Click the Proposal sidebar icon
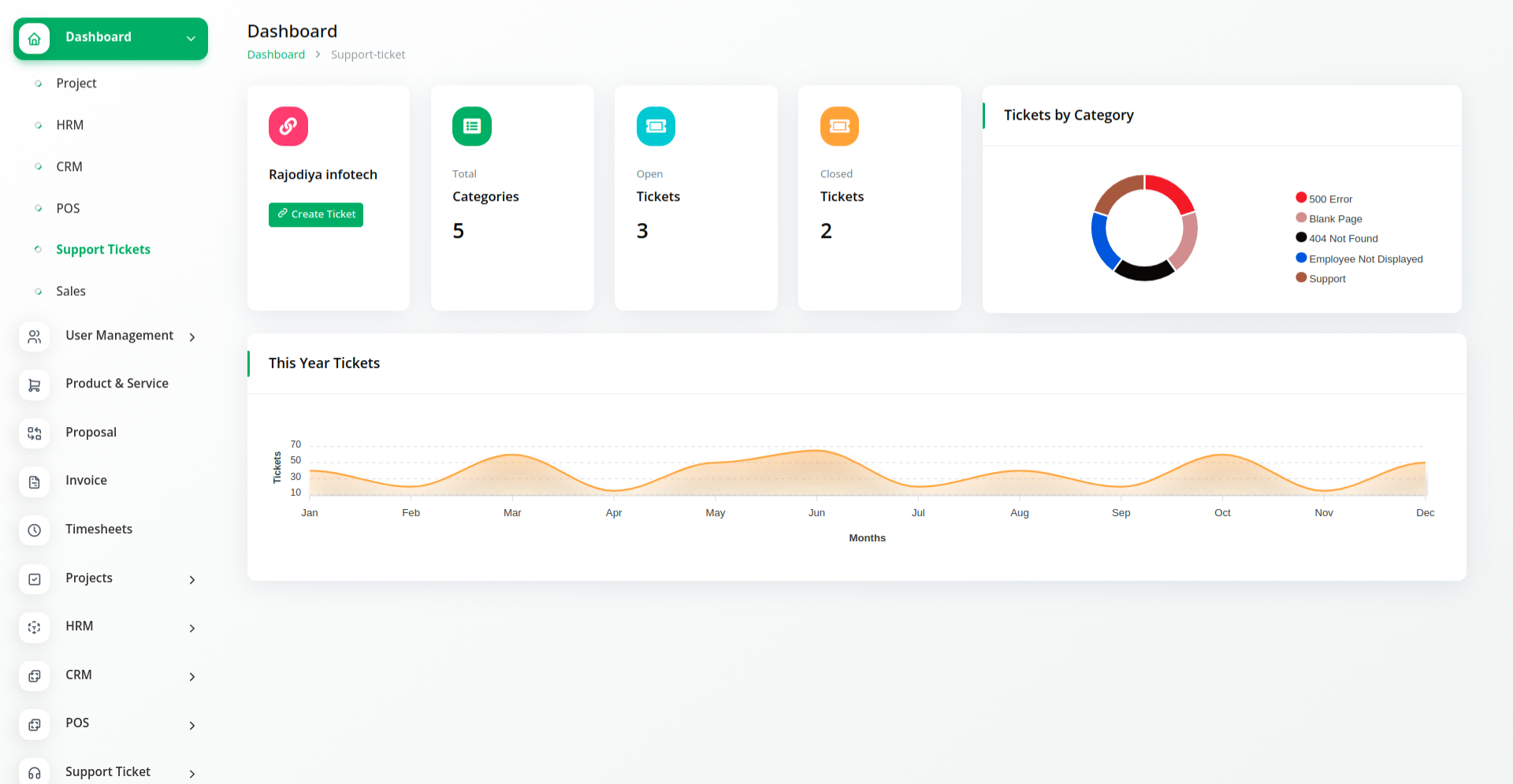 (x=35, y=433)
